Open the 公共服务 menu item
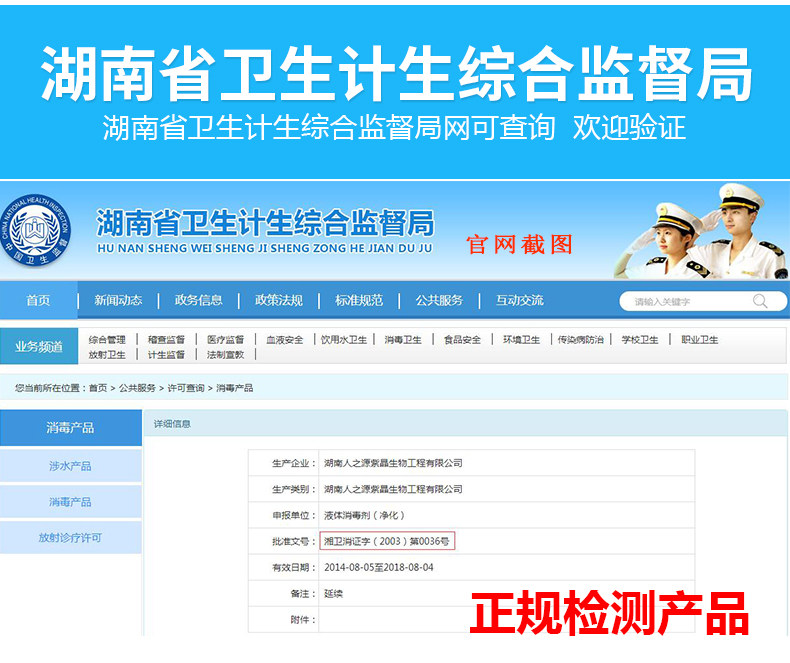 pyautogui.click(x=439, y=300)
